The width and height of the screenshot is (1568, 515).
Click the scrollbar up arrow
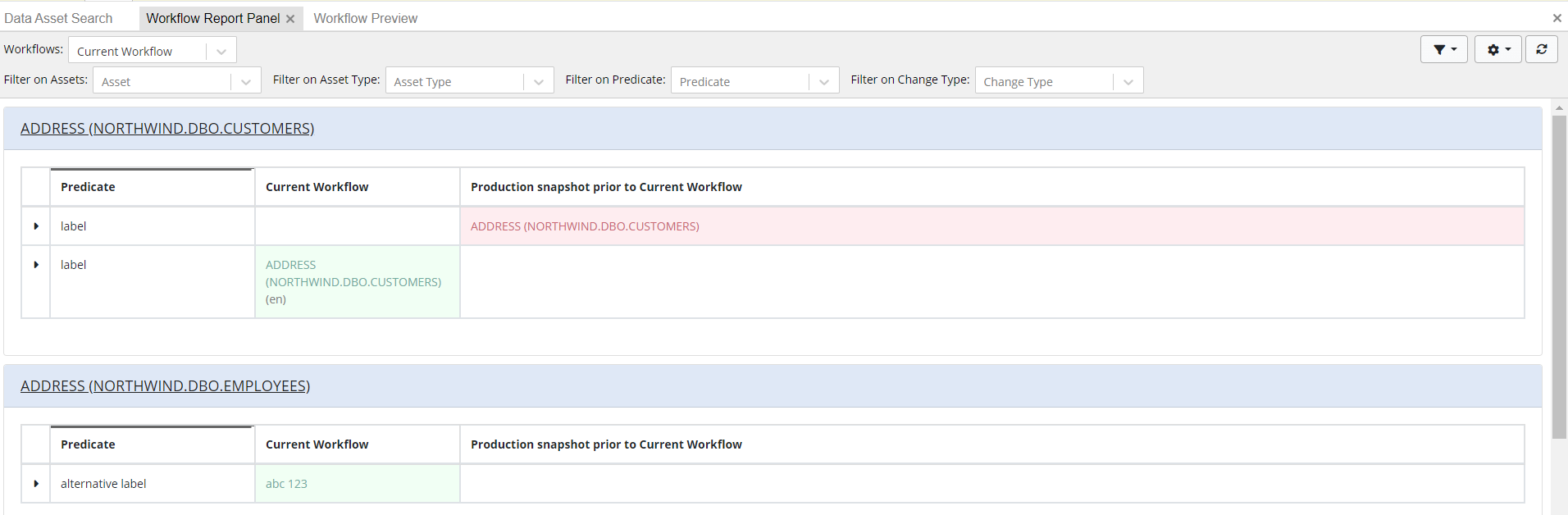tap(1559, 107)
